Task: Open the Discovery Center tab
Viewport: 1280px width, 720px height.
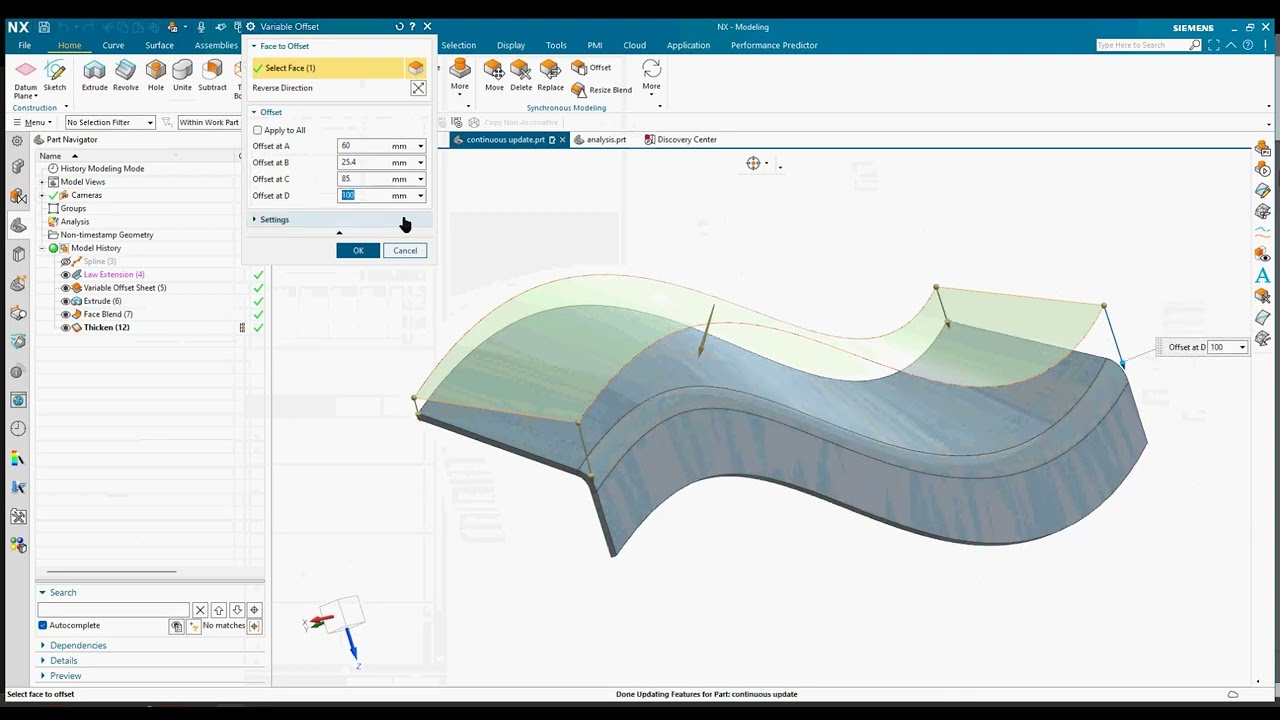Action: [680, 140]
